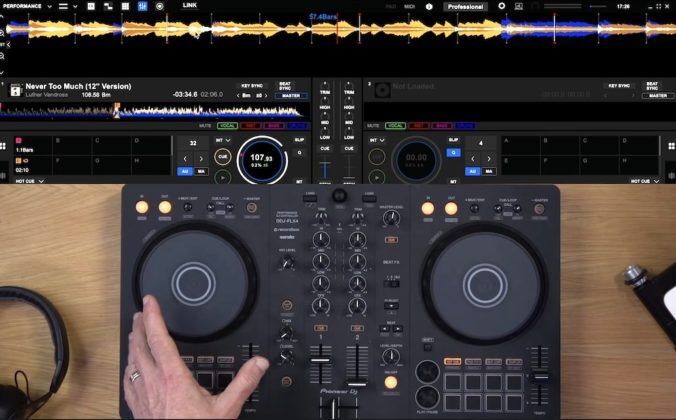Disable highlighted quantize Q on deck 2
This screenshot has width=676, height=420.
(453, 152)
